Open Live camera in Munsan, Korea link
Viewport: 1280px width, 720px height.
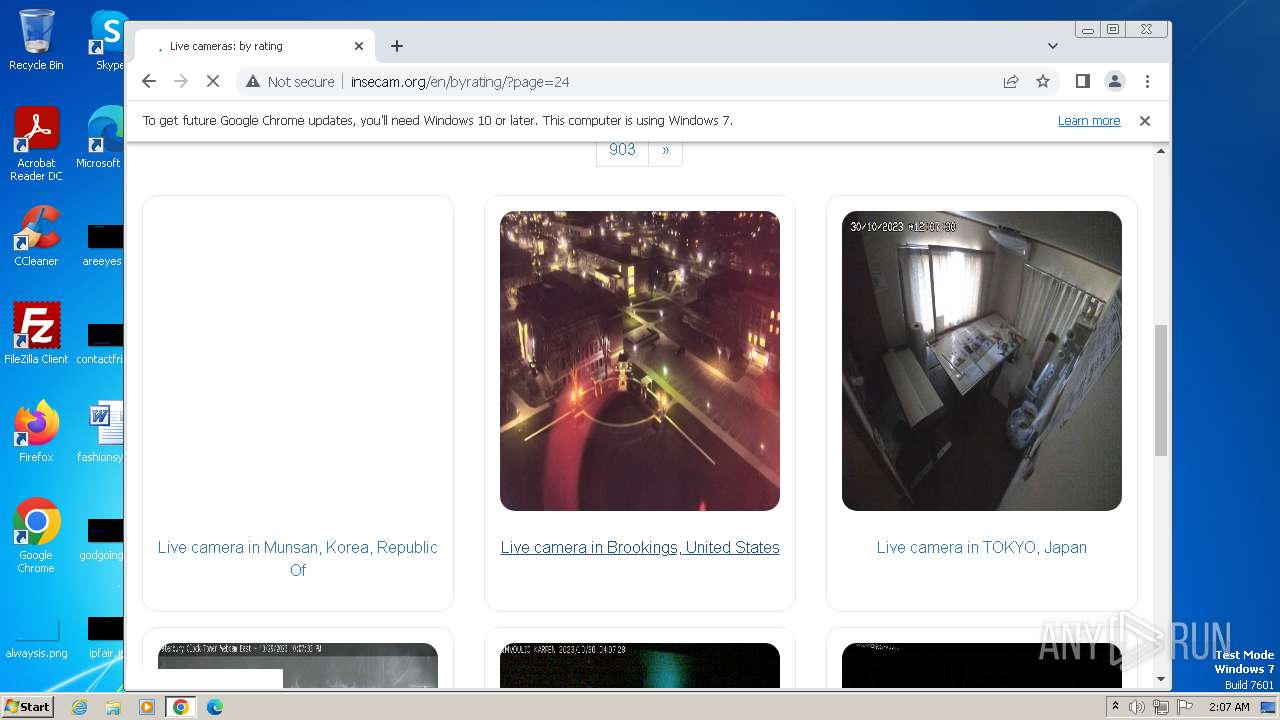coord(298,558)
